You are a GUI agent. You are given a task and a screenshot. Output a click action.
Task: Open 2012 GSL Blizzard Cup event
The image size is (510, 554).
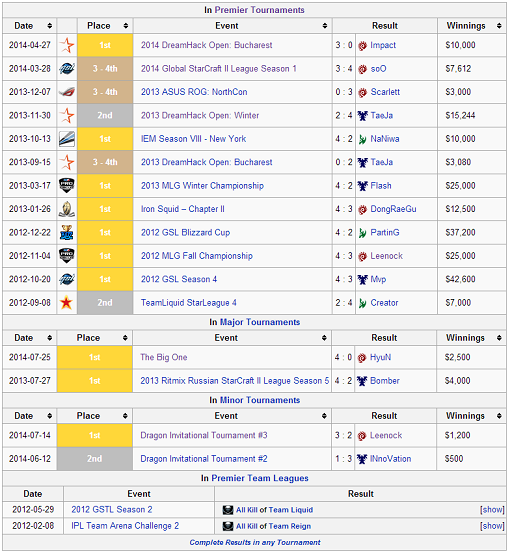[186, 232]
